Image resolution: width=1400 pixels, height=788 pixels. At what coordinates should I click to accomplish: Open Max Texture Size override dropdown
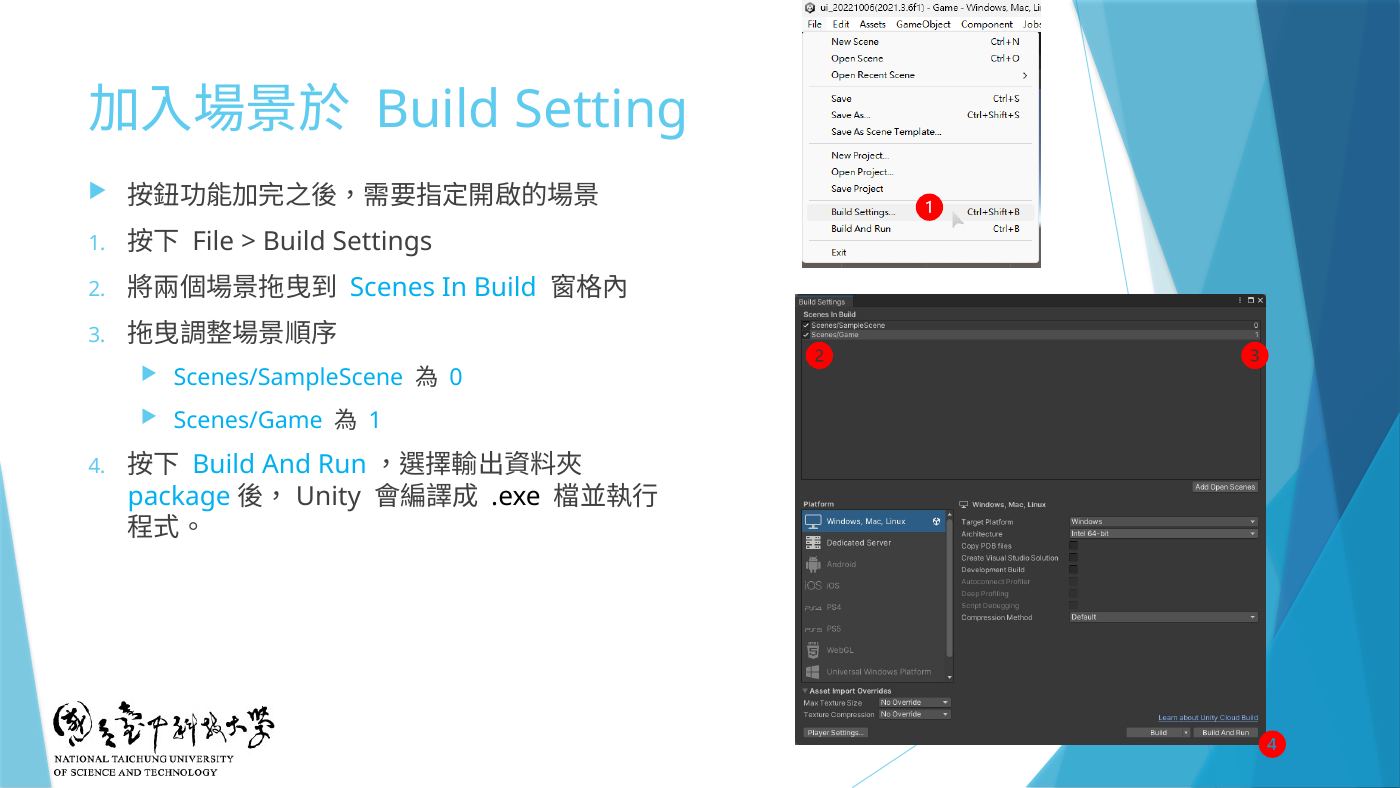914,703
